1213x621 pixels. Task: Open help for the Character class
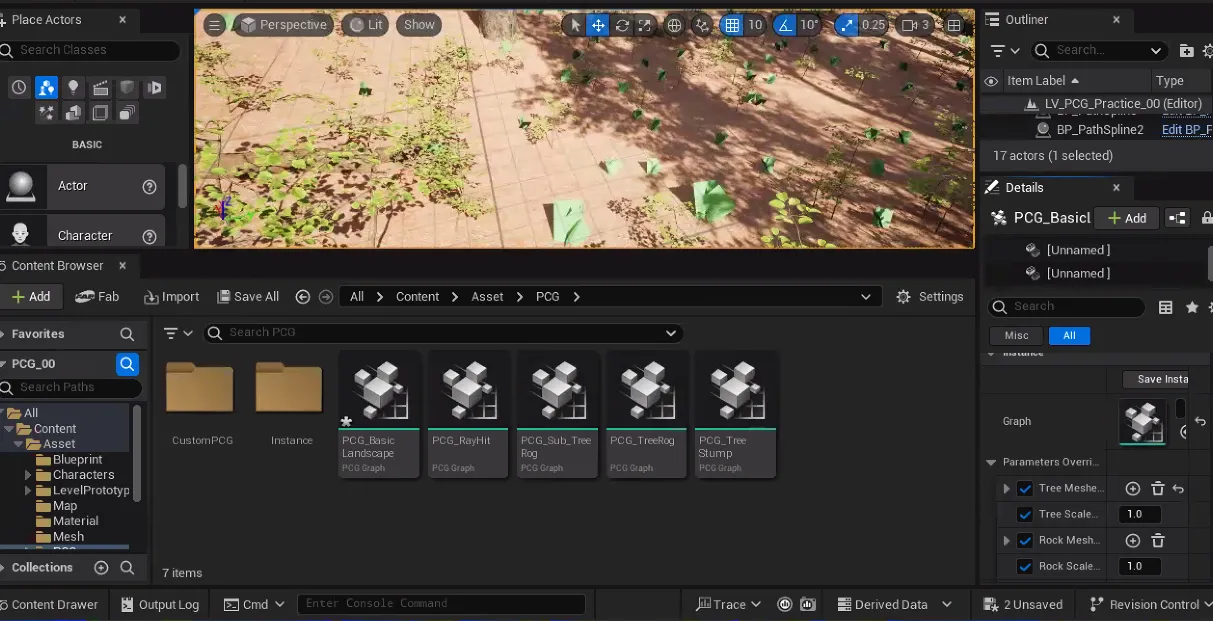[149, 236]
